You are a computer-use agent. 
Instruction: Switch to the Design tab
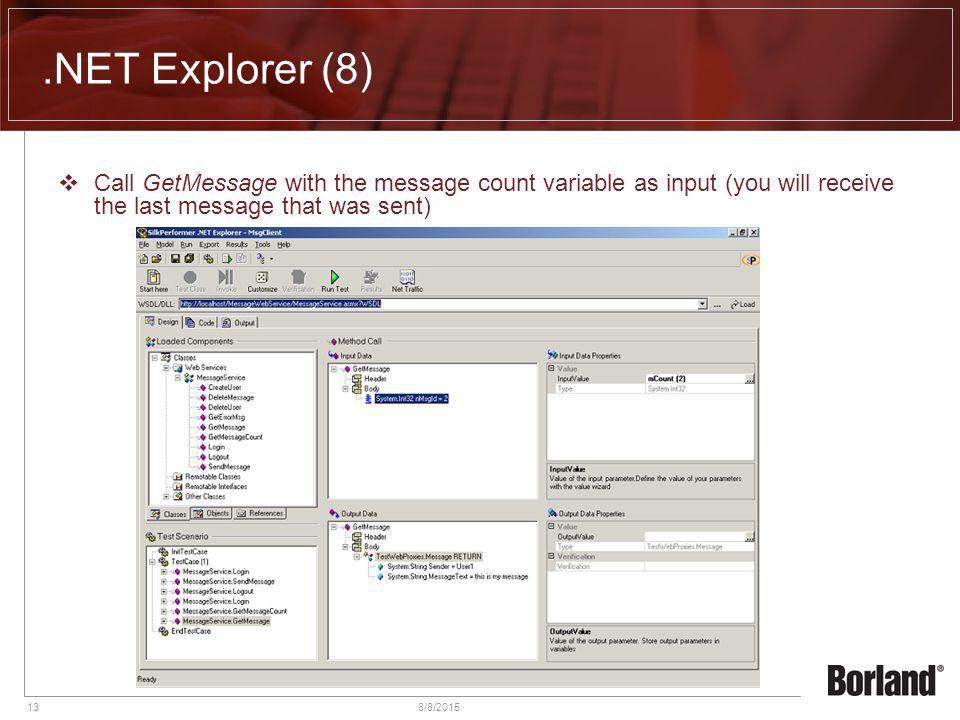point(162,322)
